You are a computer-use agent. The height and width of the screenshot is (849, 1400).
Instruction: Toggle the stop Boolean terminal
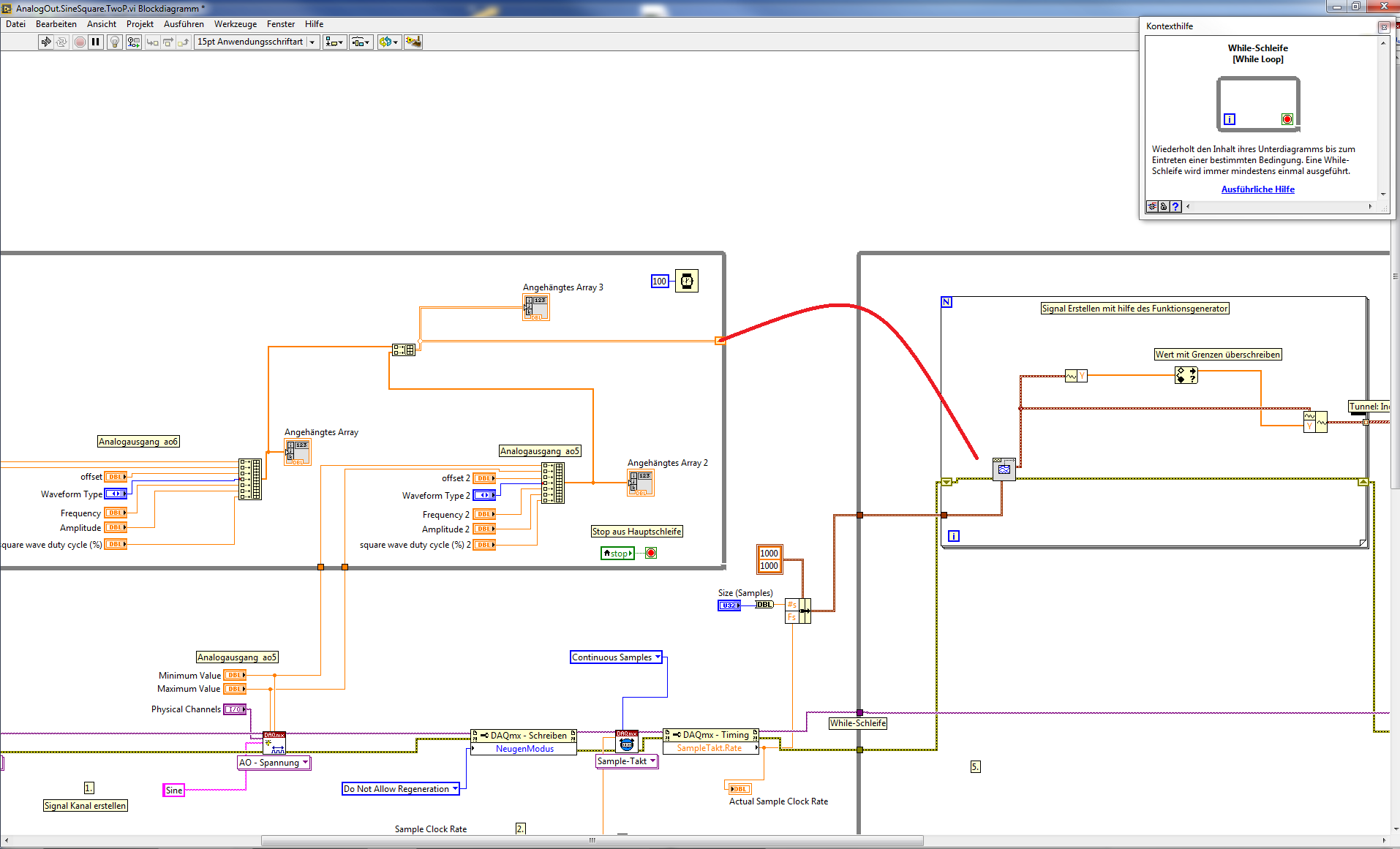617,554
